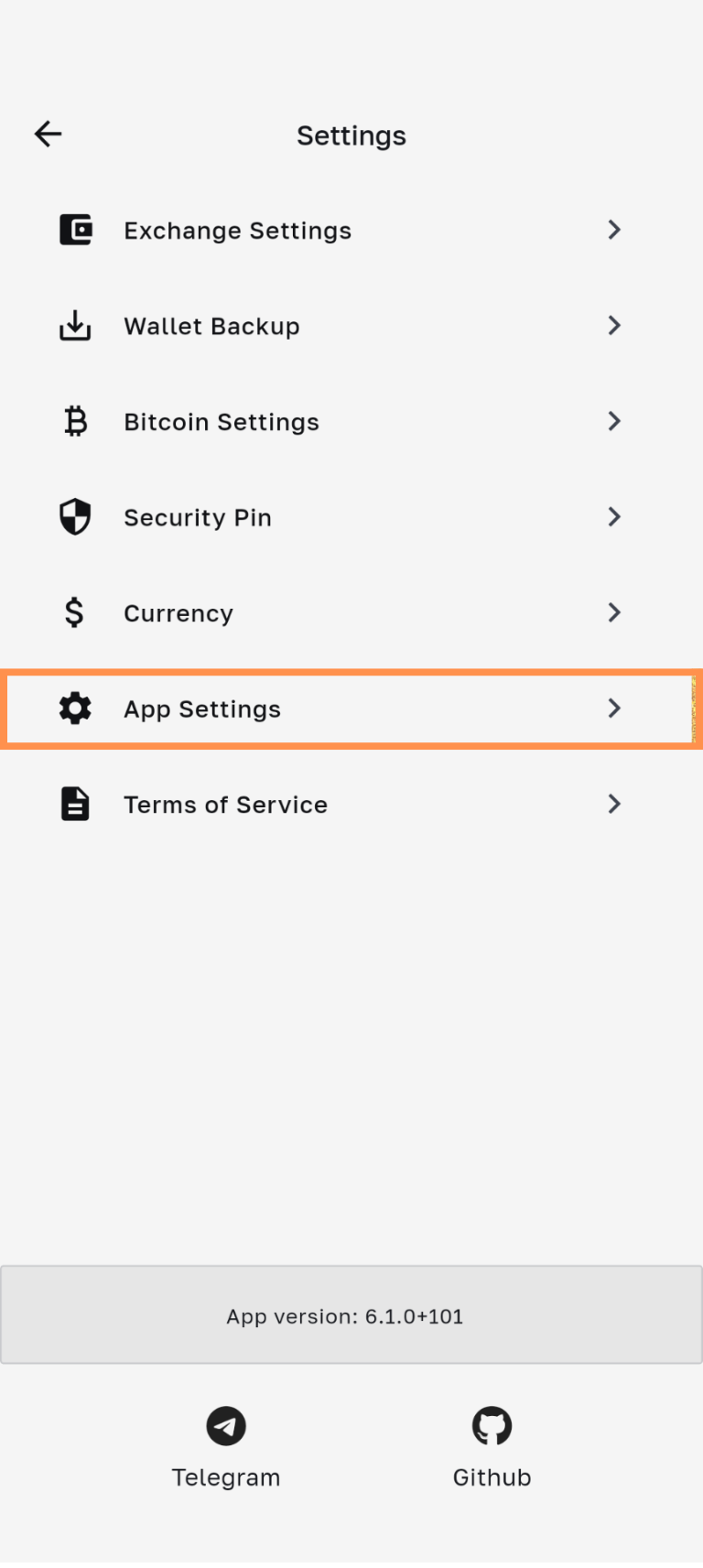This screenshot has height=1568, width=703.
Task: Tap the Bitcoin symbol icon
Action: [x=75, y=422]
